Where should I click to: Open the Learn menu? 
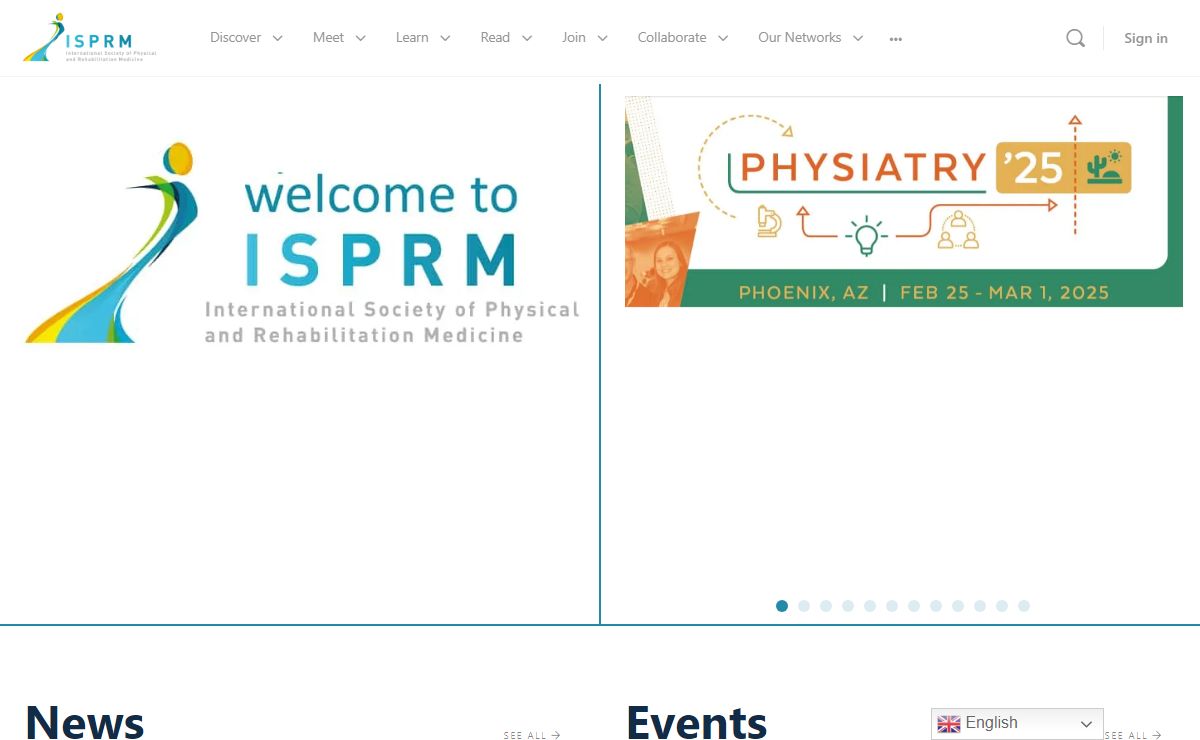pos(412,37)
